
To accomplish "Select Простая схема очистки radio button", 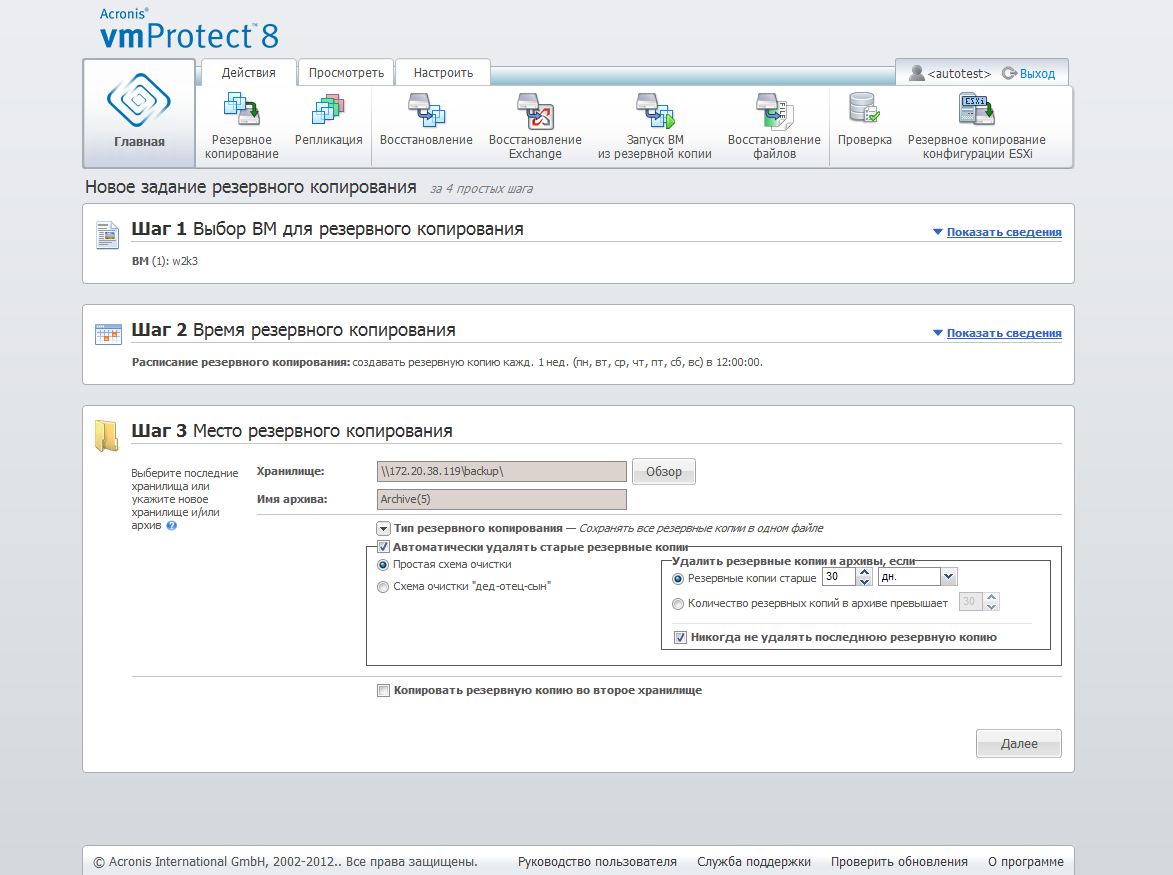I will coord(383,565).
